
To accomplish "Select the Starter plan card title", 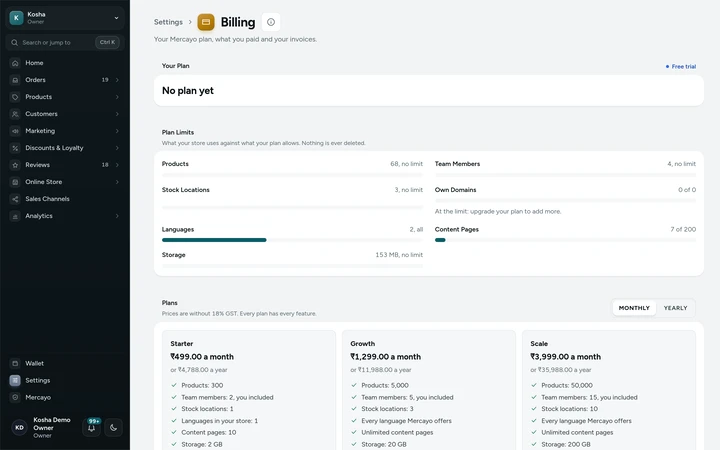I will (x=182, y=343).
